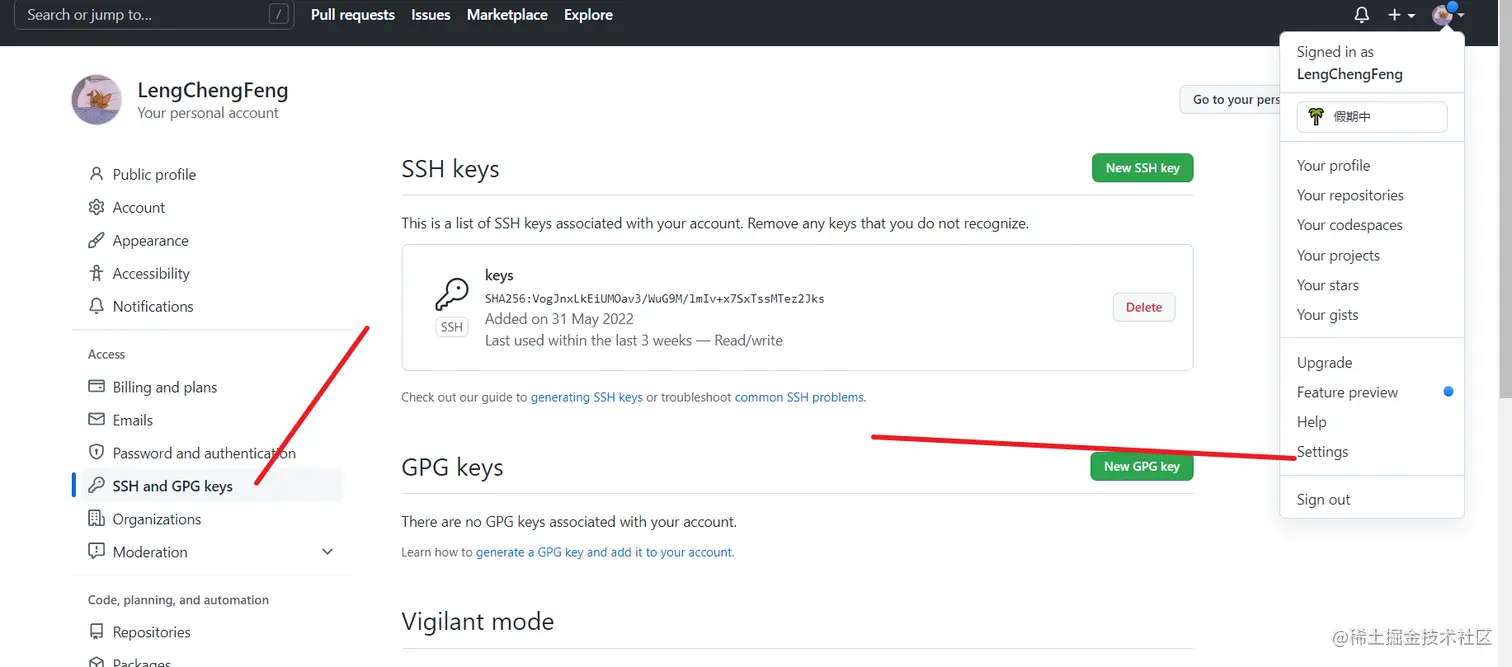Click the Accessibility figure icon
The width and height of the screenshot is (1512, 667).
[x=96, y=273]
